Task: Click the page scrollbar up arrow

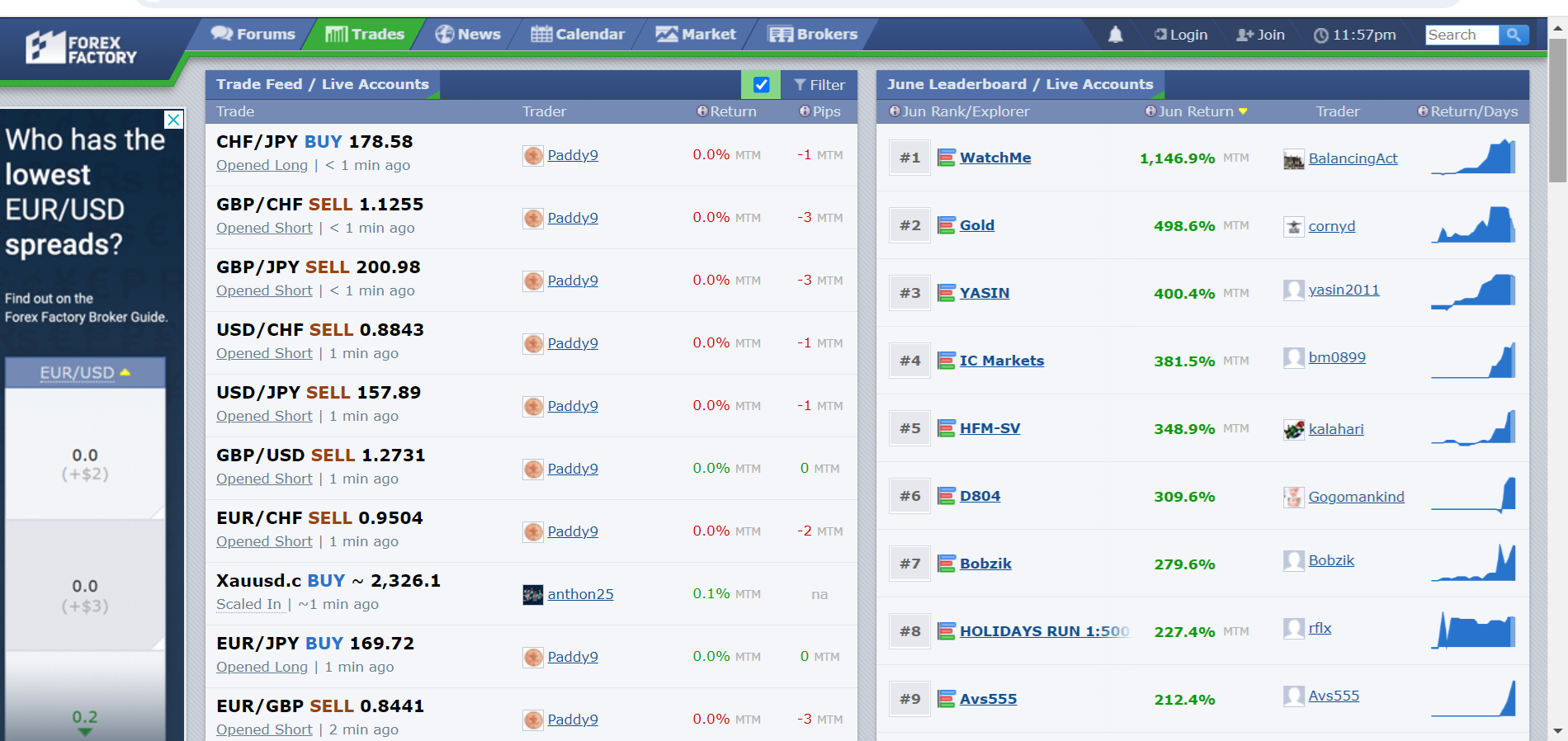Action: click(1558, 27)
